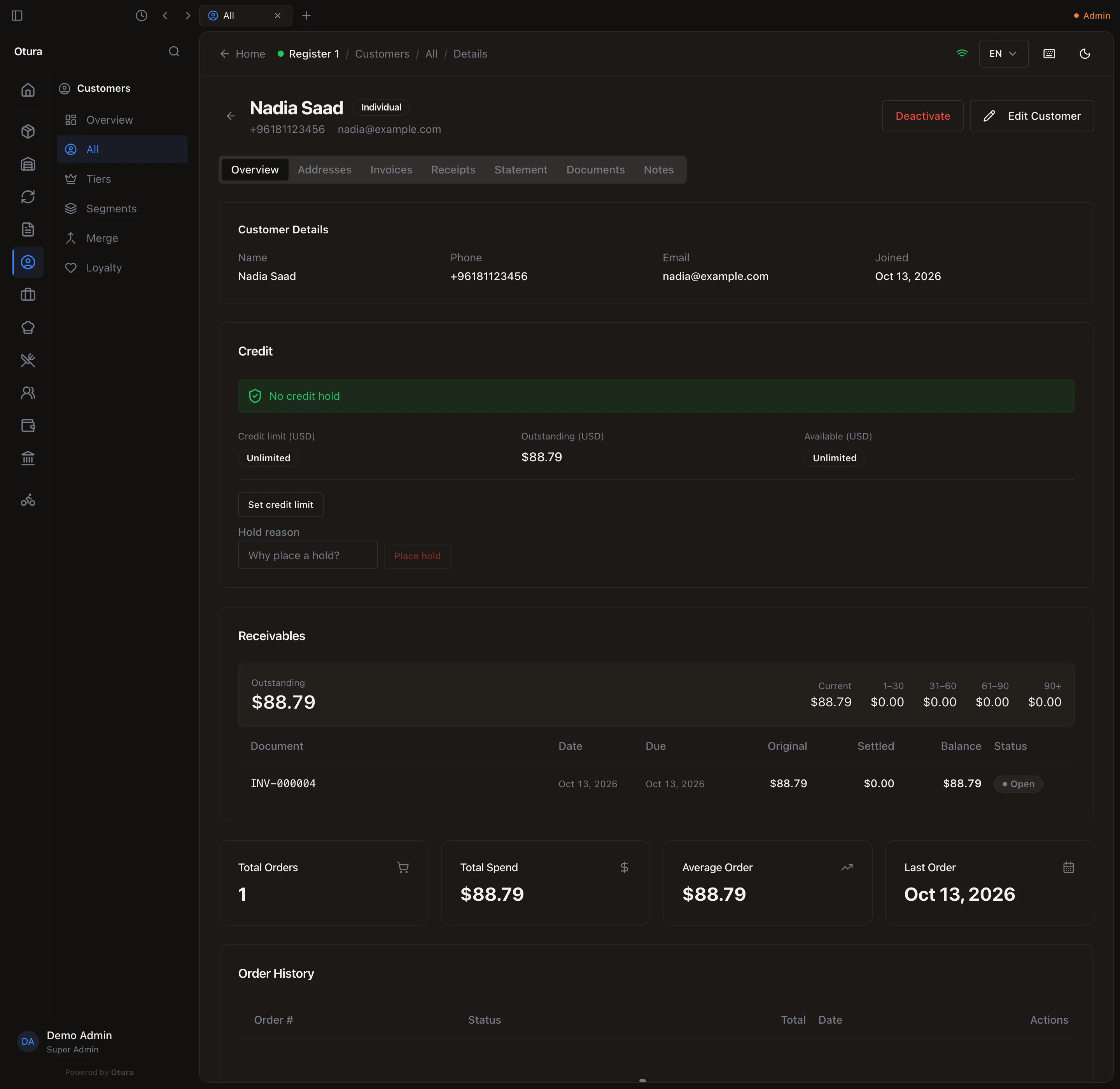The image size is (1120, 1089).
Task: Open the bank building icon
Action: click(28, 457)
